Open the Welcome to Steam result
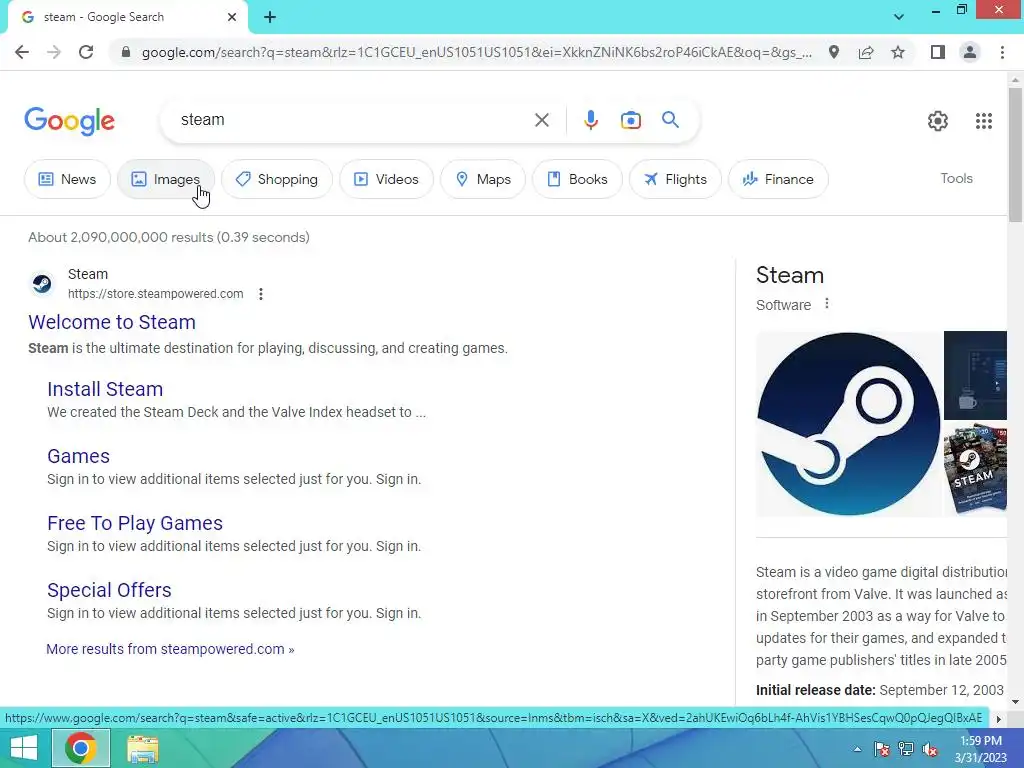Screen dimensions: 1024x768 point(112,322)
